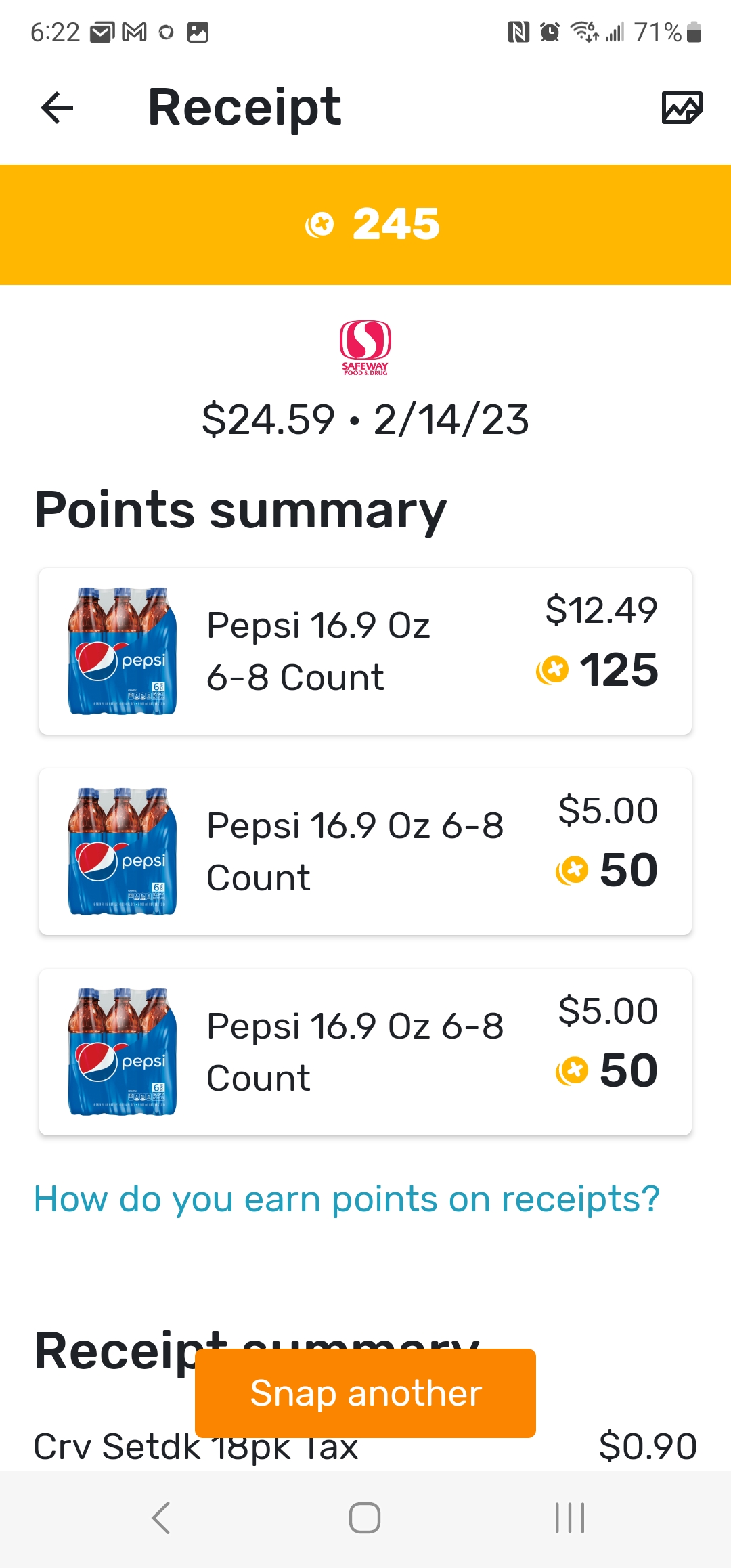The width and height of the screenshot is (731, 1568).
Task: Tap the battery indicator in status bar
Action: (694, 32)
